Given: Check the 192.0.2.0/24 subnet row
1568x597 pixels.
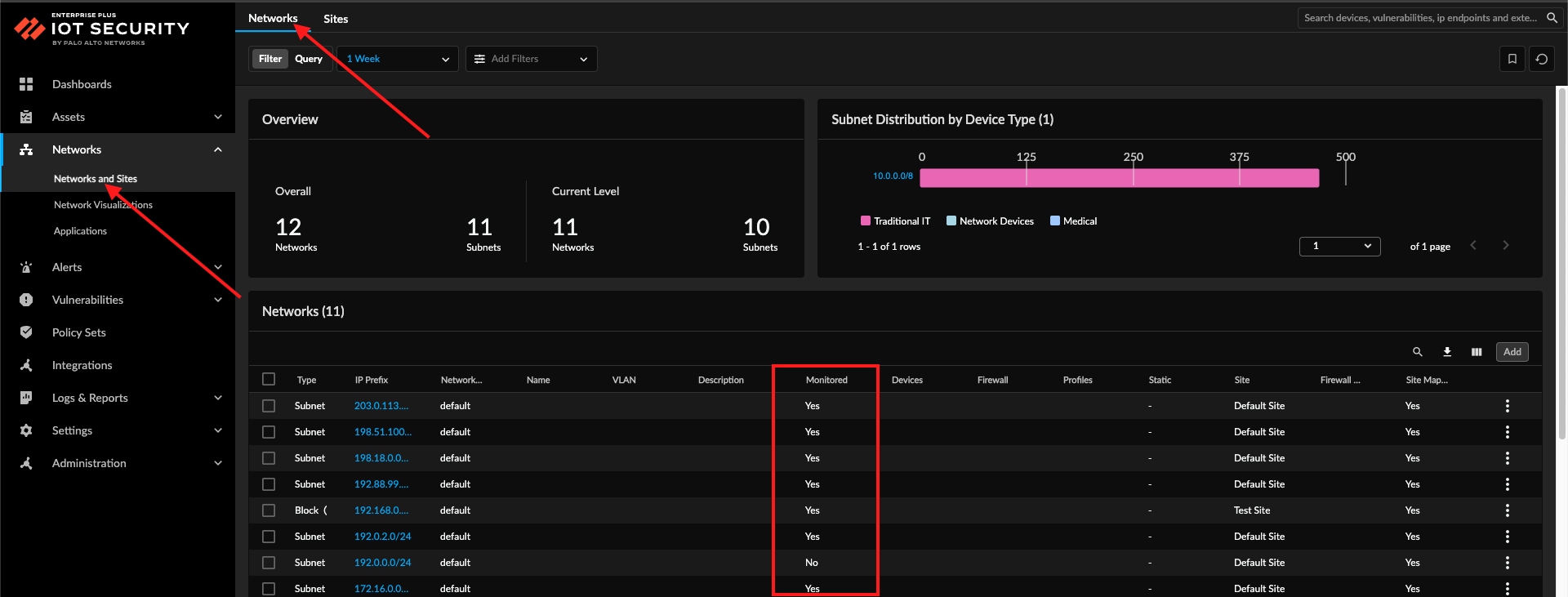Looking at the screenshot, I should click(269, 537).
